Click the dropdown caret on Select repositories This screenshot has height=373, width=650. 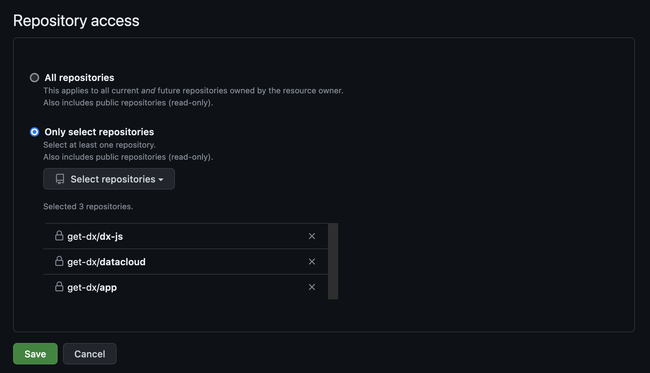[161, 180]
